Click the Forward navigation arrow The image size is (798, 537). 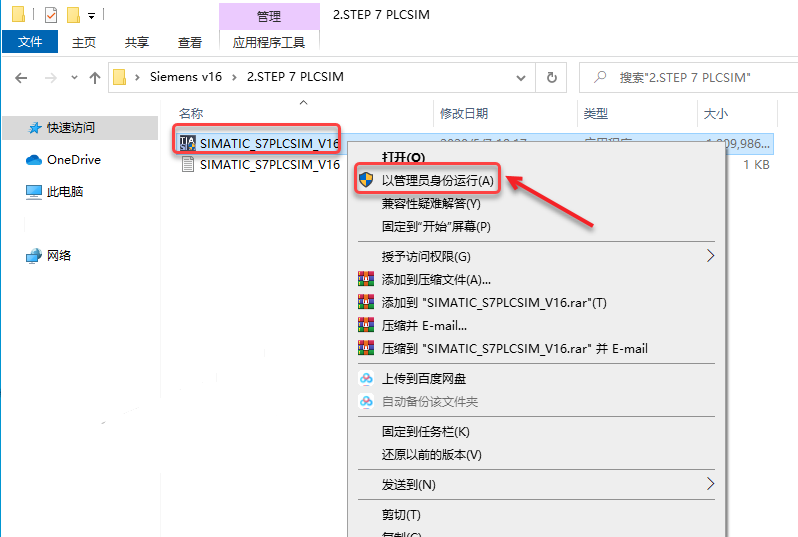pos(51,78)
